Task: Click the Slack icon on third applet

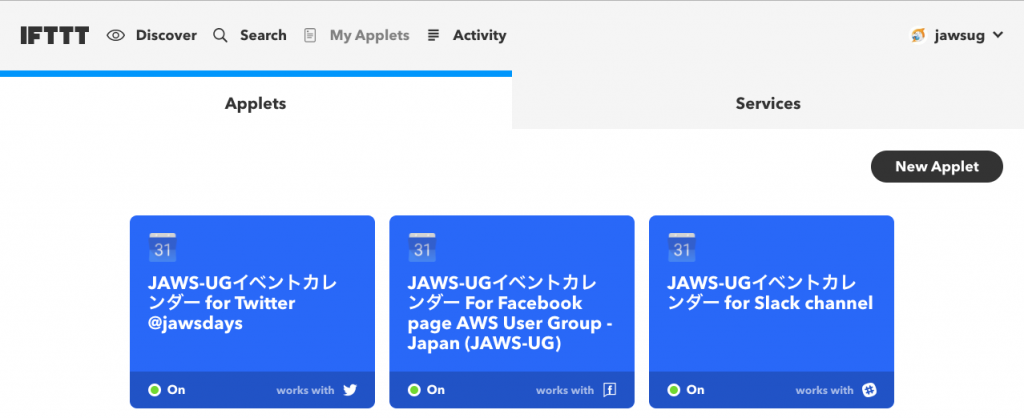Action: point(869,390)
